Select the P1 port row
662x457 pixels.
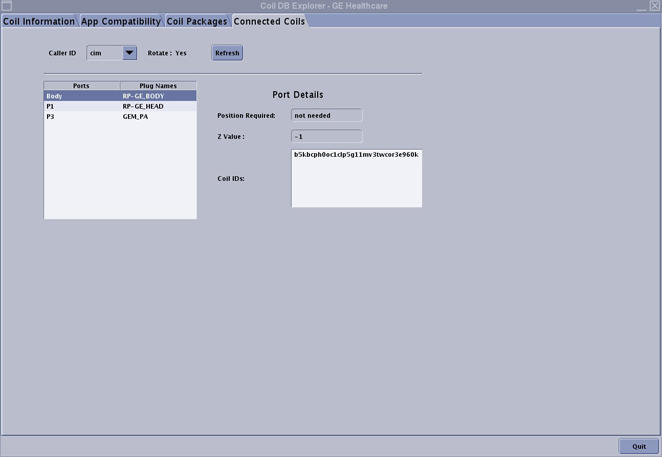pyautogui.click(x=81, y=106)
